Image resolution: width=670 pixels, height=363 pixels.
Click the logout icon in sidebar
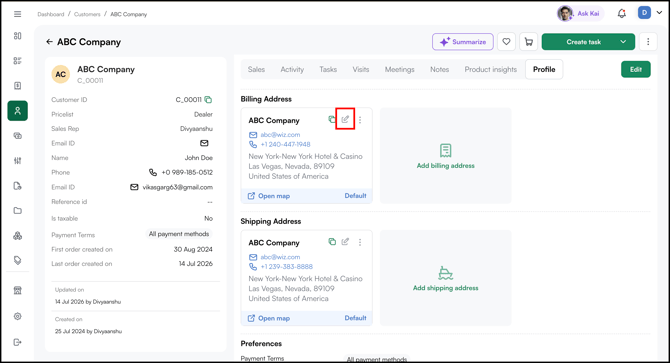point(18,342)
